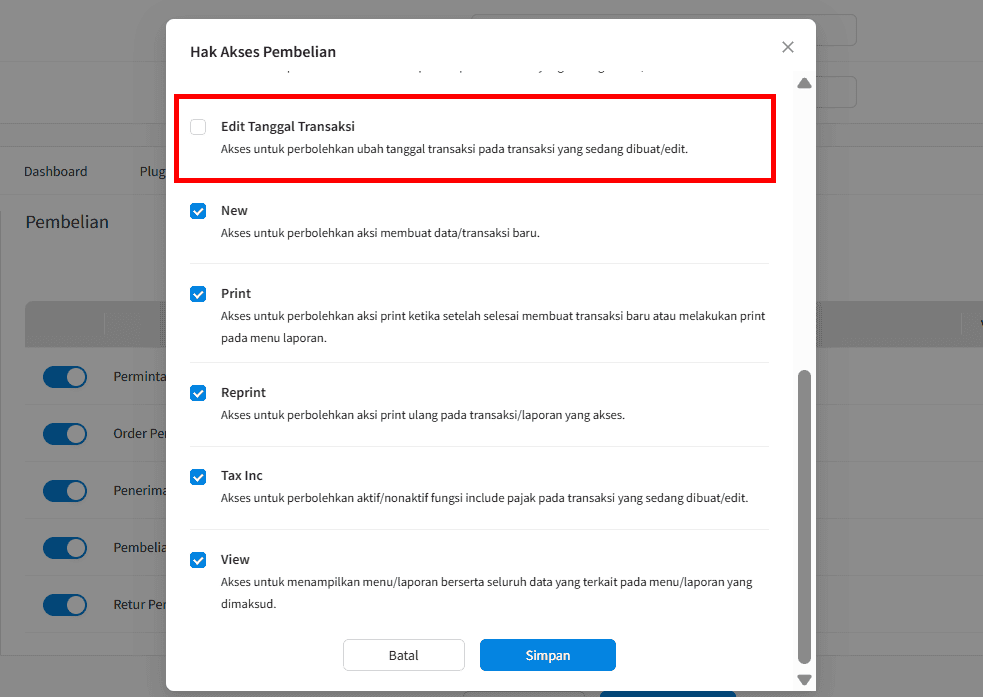Toggle the Pembelian row switch
Screen dimensions: 983x697
pos(65,548)
